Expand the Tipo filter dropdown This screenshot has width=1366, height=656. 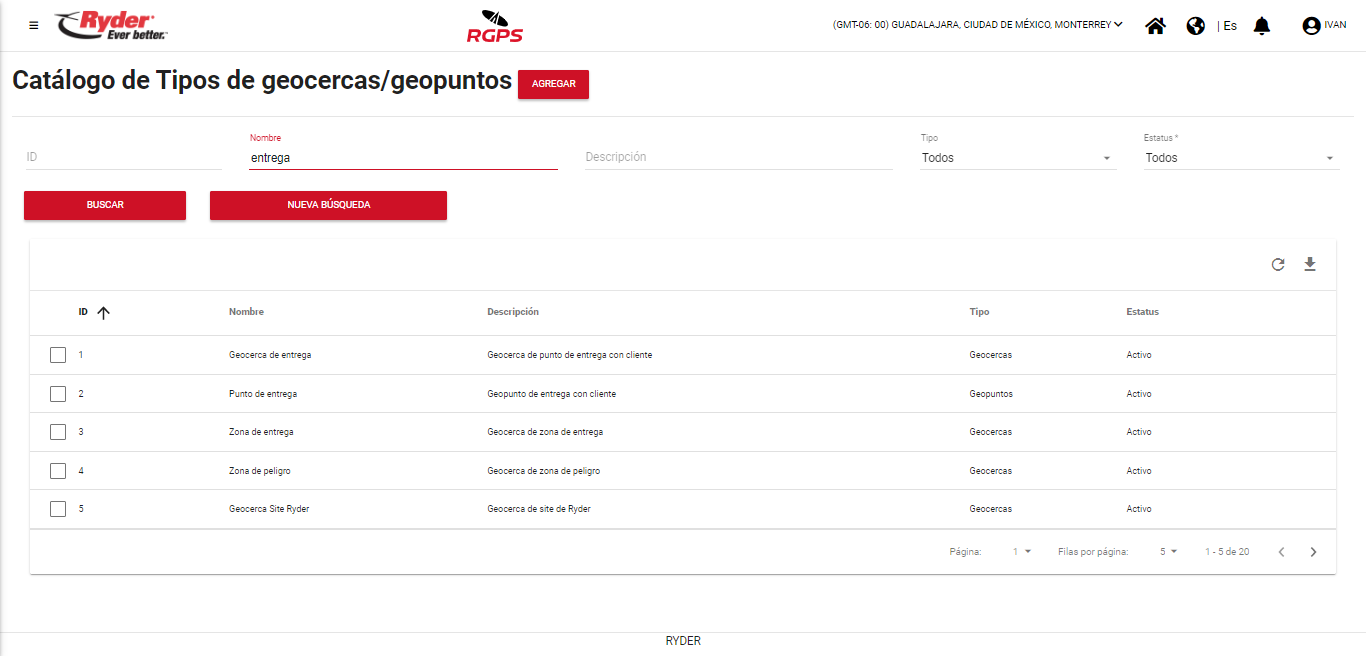click(x=1017, y=158)
